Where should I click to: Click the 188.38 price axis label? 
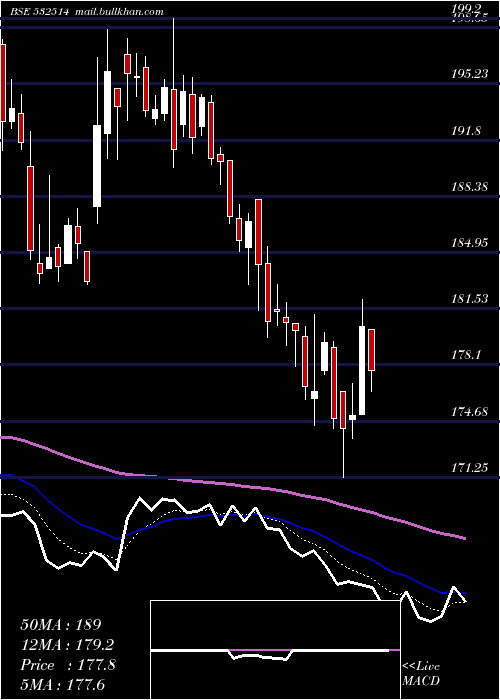pos(470,187)
